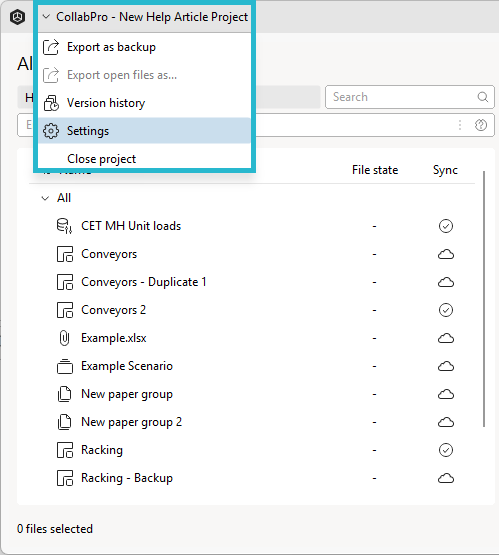Click the synced checkmark for Racking
Screen dimensions: 499x555
446,450
